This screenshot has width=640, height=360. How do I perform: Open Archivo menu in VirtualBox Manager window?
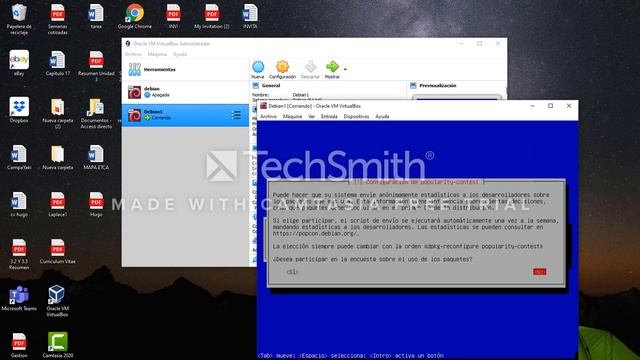click(x=133, y=54)
